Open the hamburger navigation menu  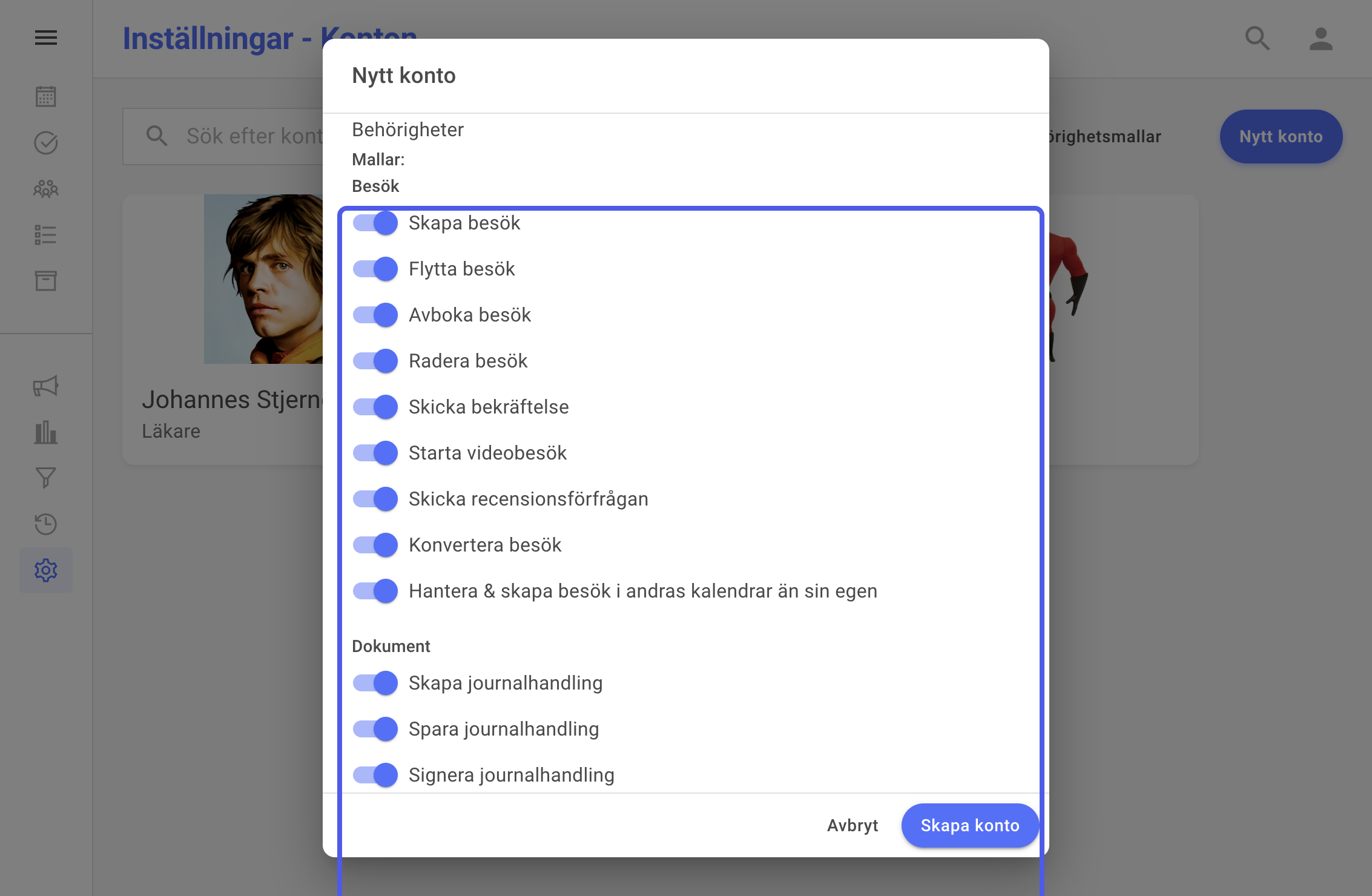point(46,38)
